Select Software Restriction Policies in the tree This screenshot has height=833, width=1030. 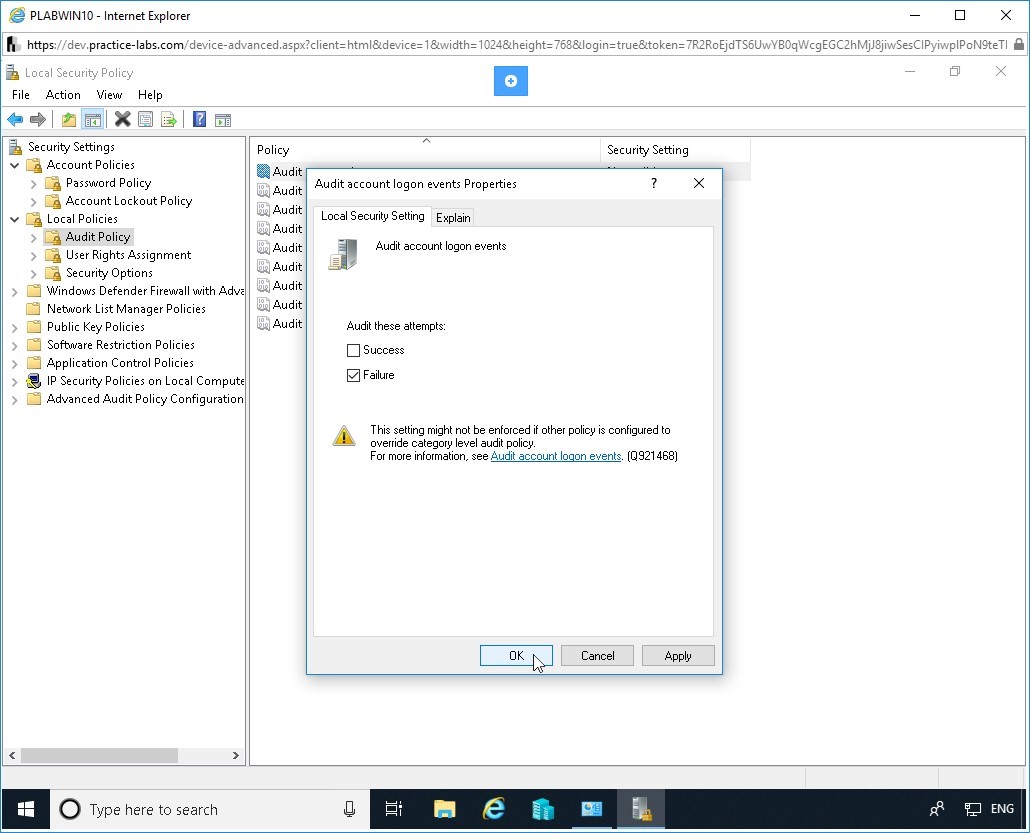coord(120,345)
